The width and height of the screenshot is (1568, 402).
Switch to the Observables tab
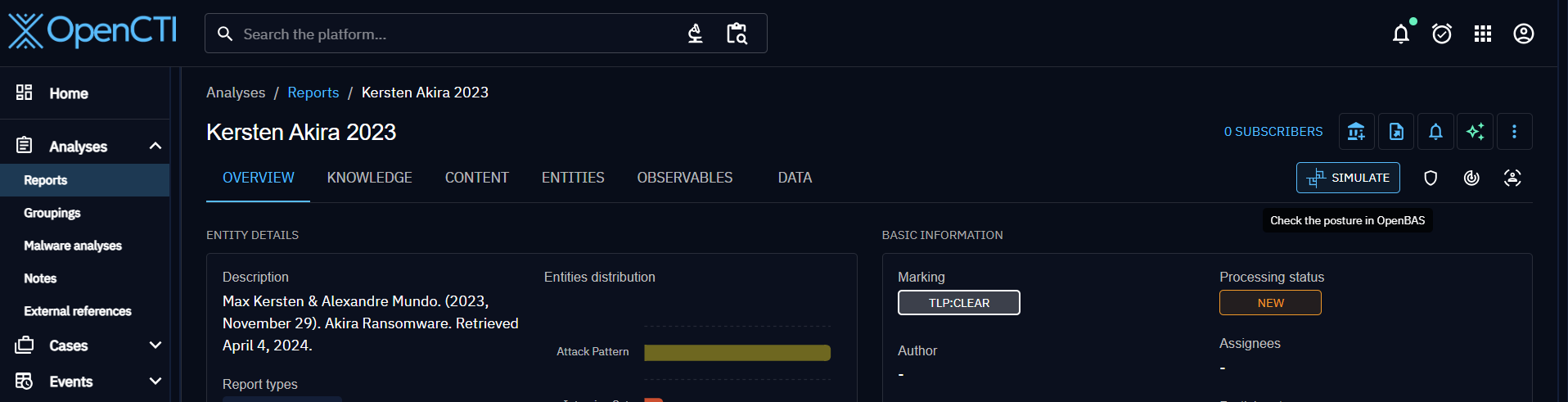coord(684,178)
